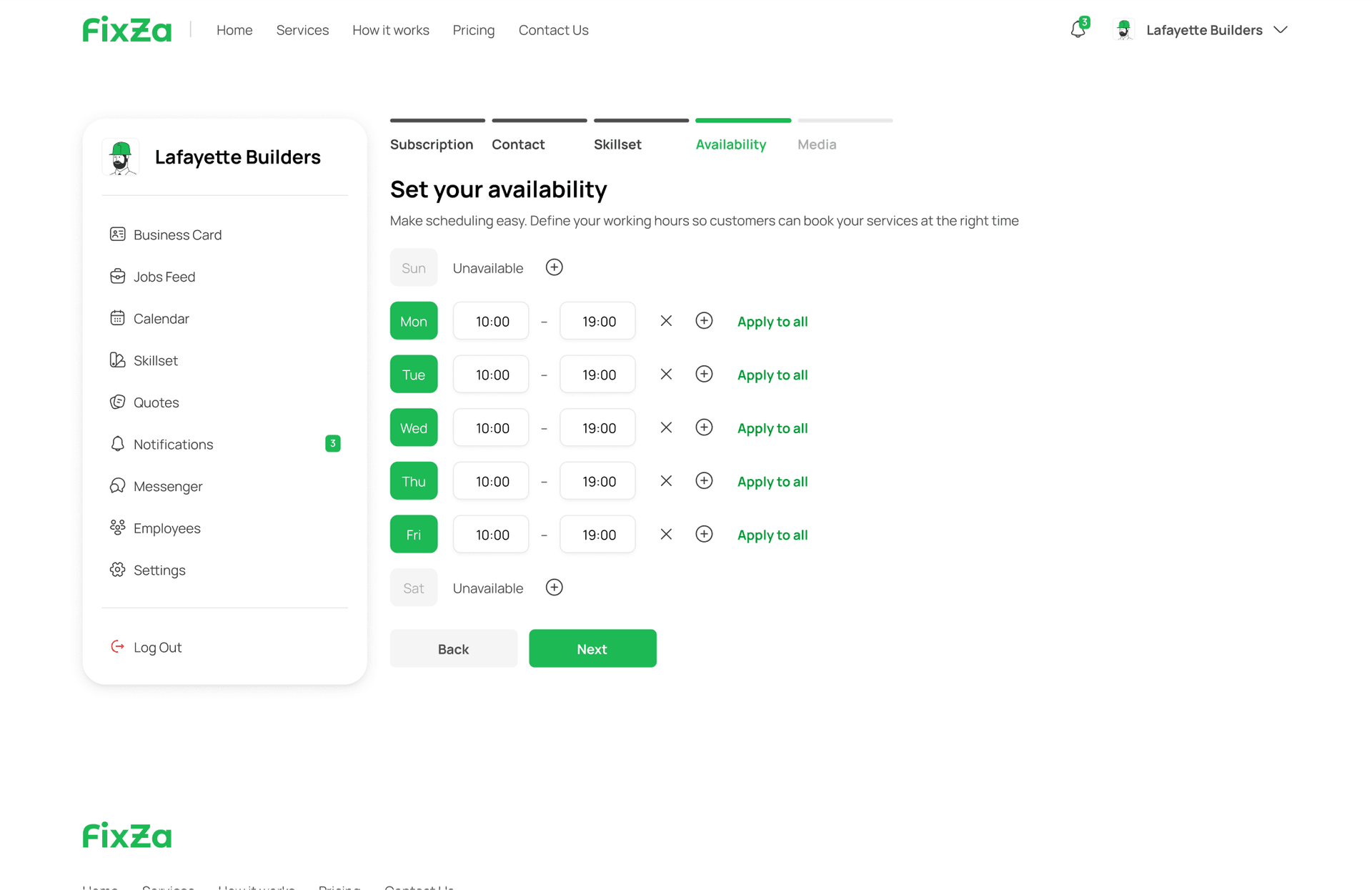The image size is (1372, 890).
Task: Open the Calendar
Action: pyautogui.click(x=161, y=318)
